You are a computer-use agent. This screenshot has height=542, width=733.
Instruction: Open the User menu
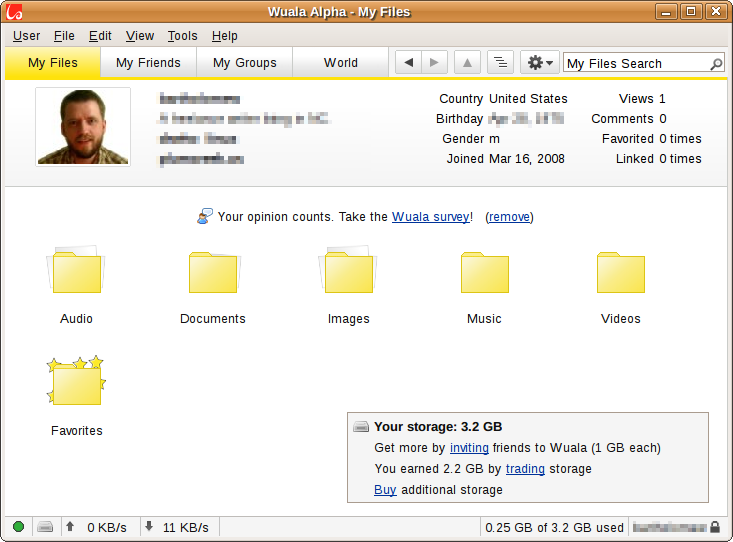point(27,36)
